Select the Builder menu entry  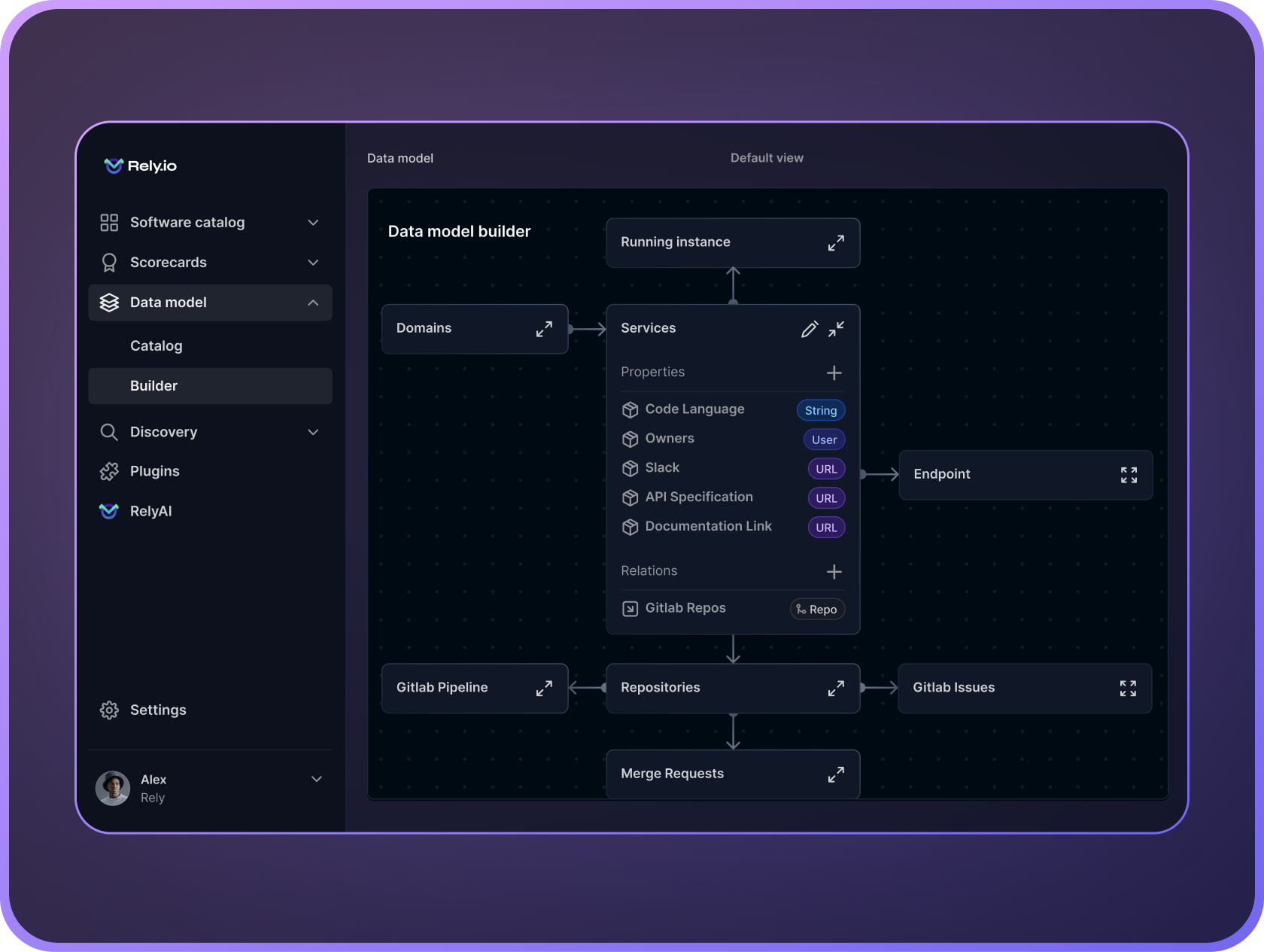point(153,385)
